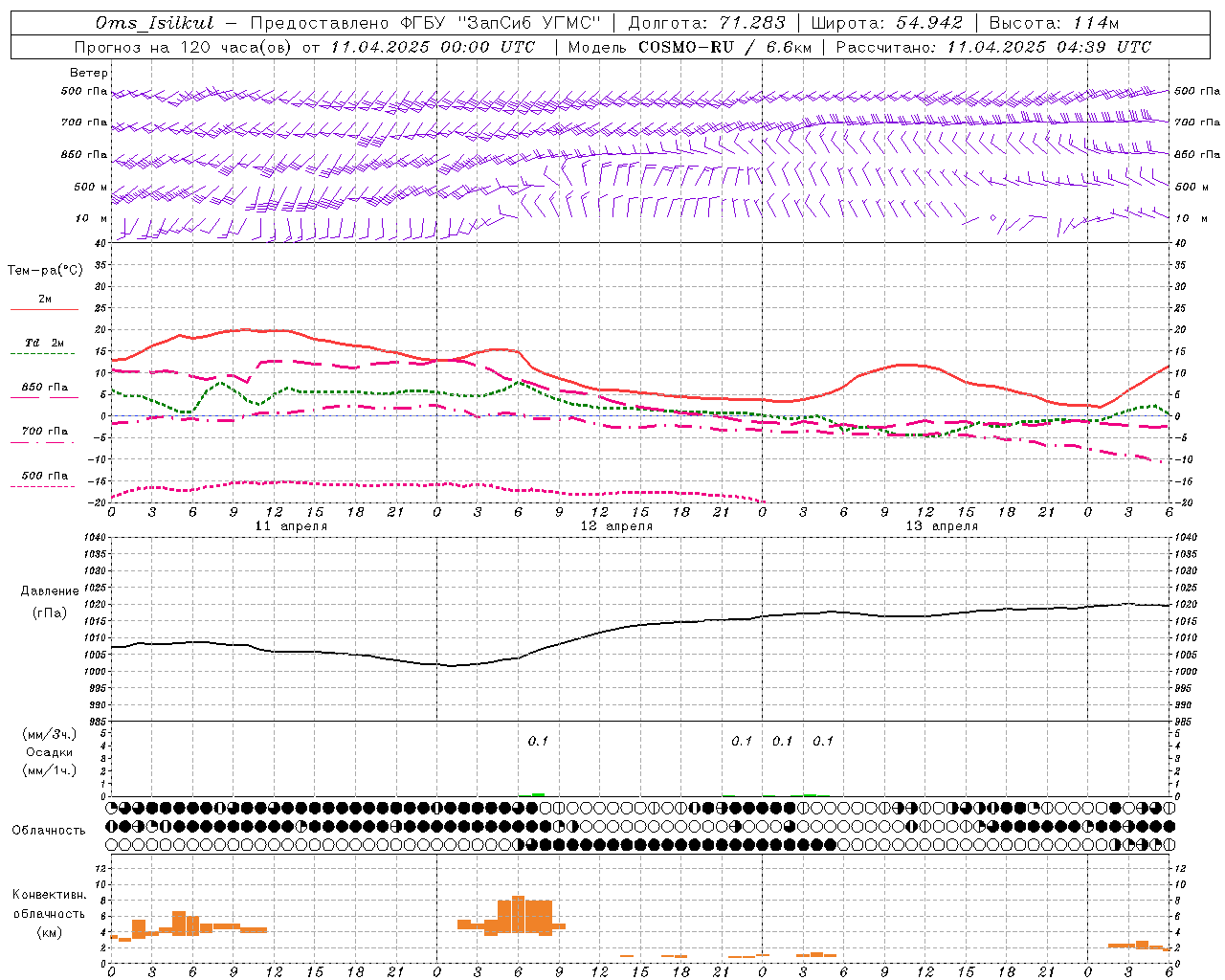Click the Рассчитано: 11.04.2025 04:39 UTC timestamp

coord(993,47)
